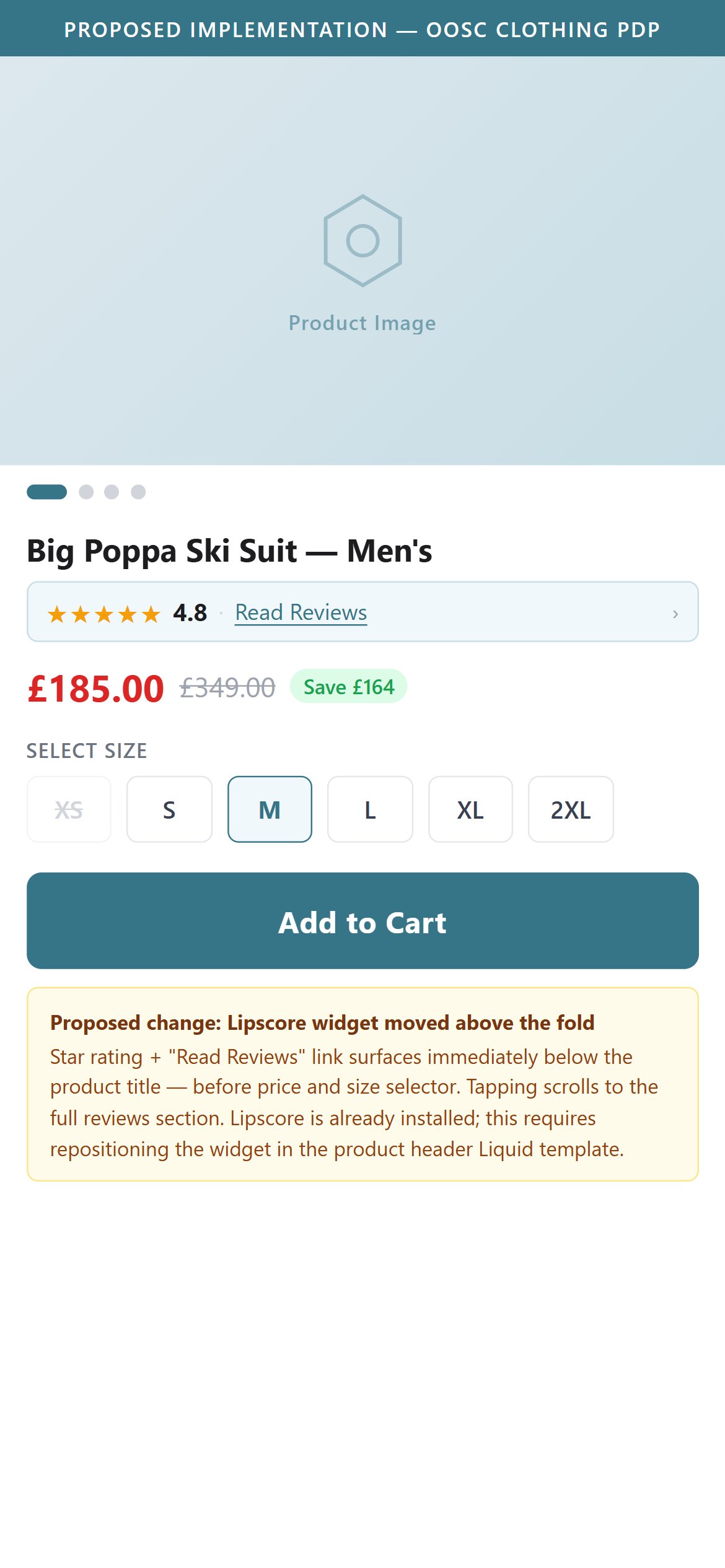Click the Add to Cart button

362,921
